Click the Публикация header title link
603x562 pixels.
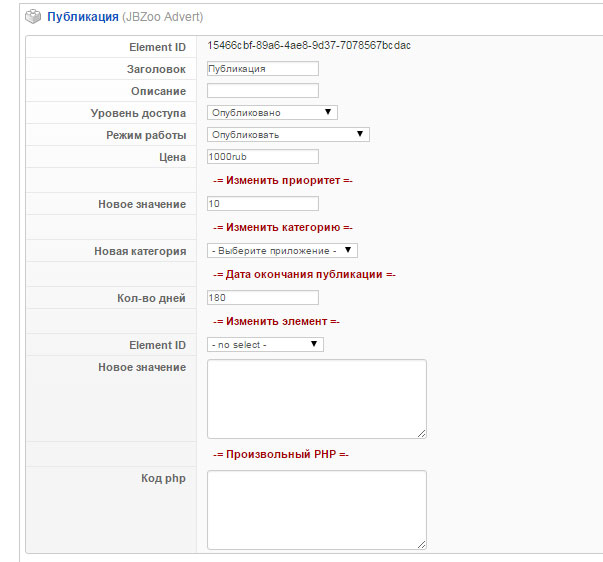point(82,17)
